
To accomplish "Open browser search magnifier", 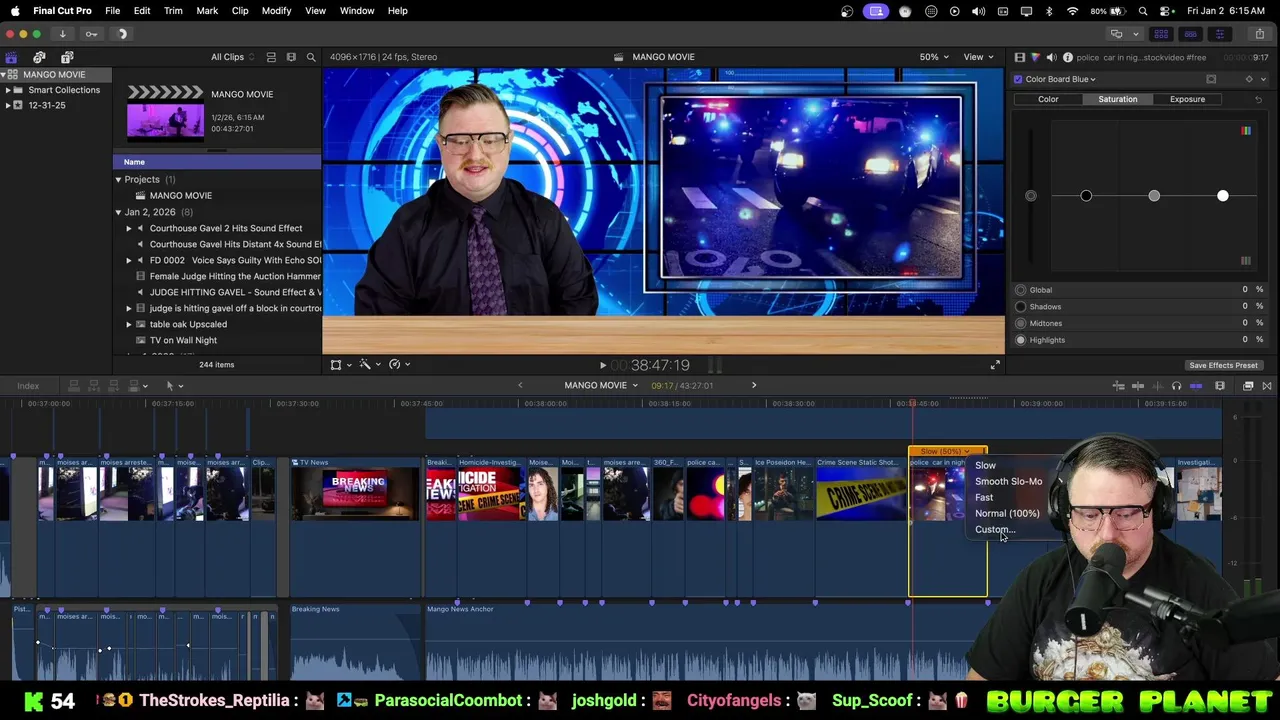I will (x=311, y=57).
